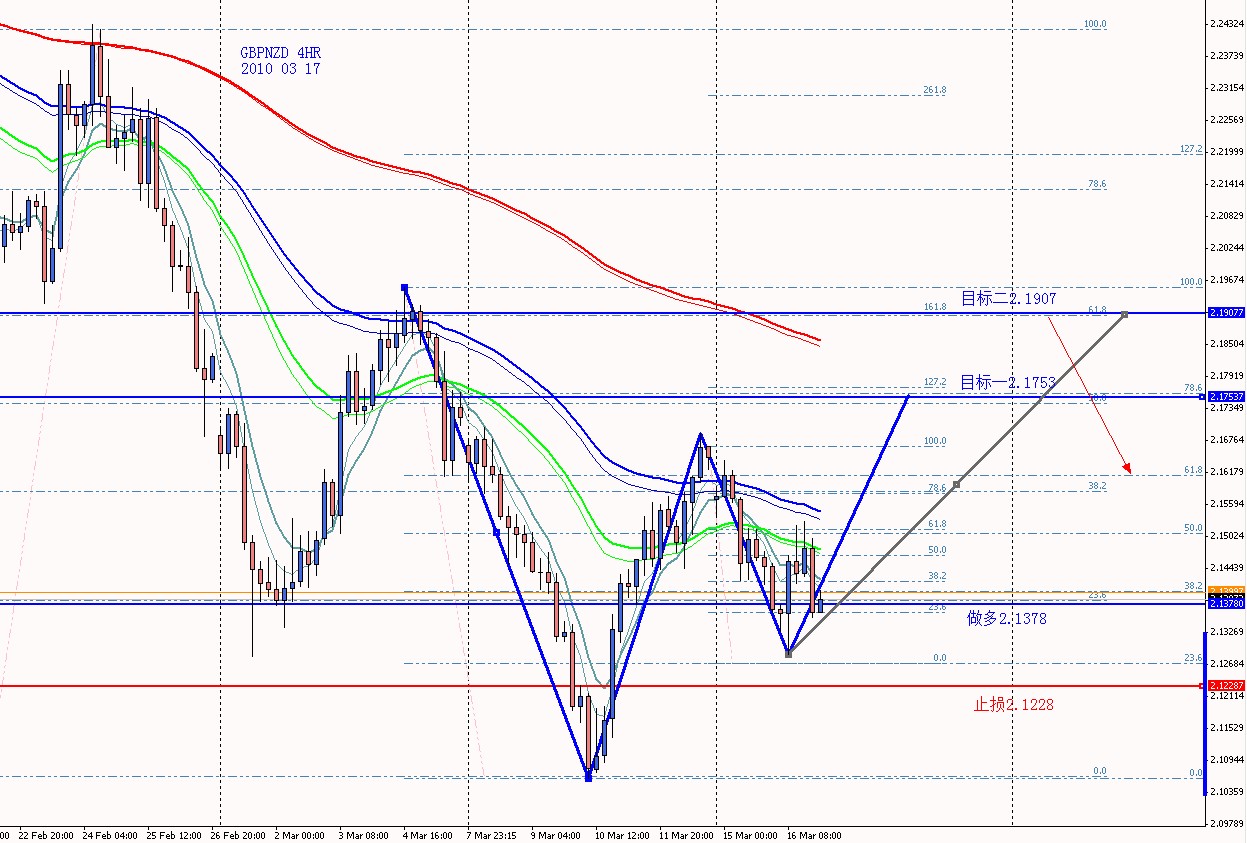Viewport: 1247px width, 843px height.
Task: Select the 做多2.1378 entry label
Action: click(1007, 619)
